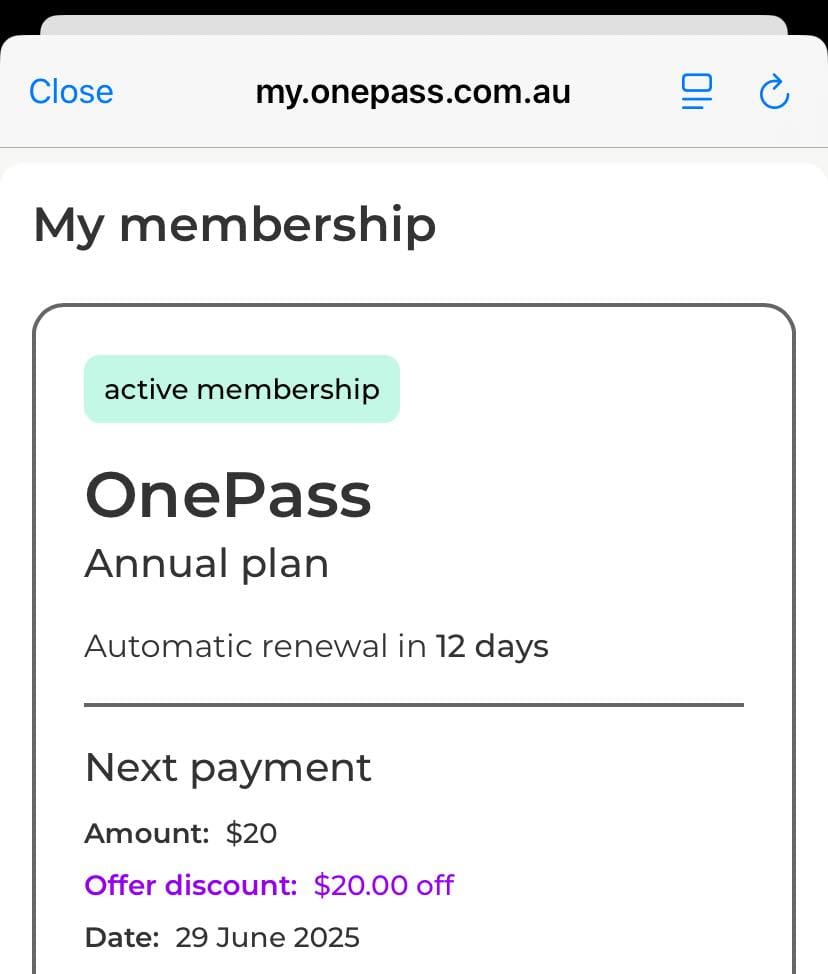Screen dimensions: 828x974
Task: Reload the page with refresh icon
Action: pyautogui.click(x=774, y=92)
